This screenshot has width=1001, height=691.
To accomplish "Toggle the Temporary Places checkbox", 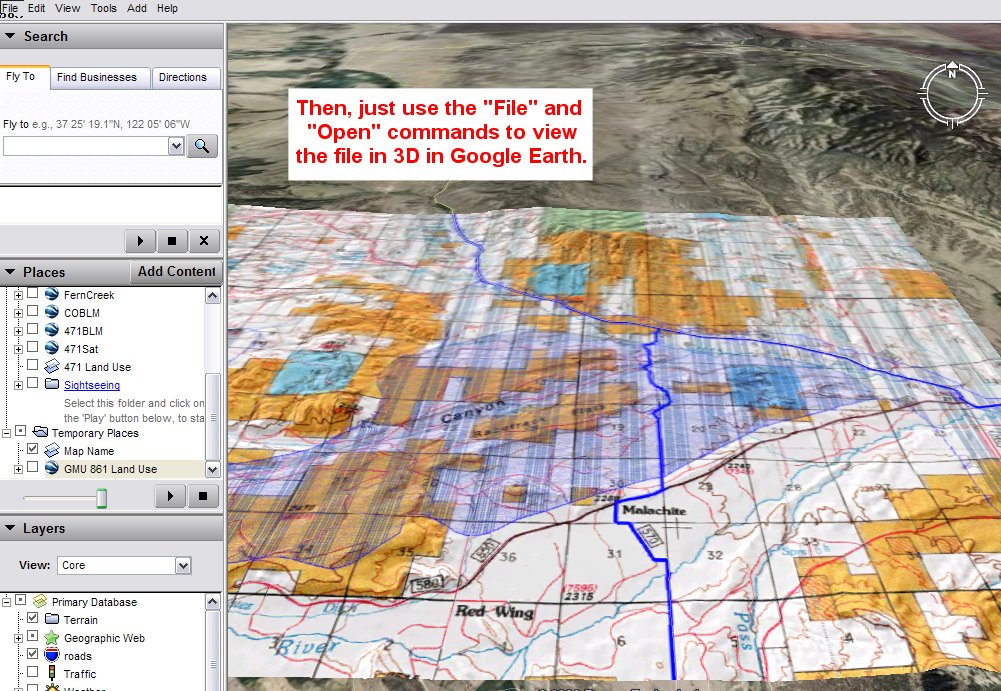I will click(x=20, y=432).
